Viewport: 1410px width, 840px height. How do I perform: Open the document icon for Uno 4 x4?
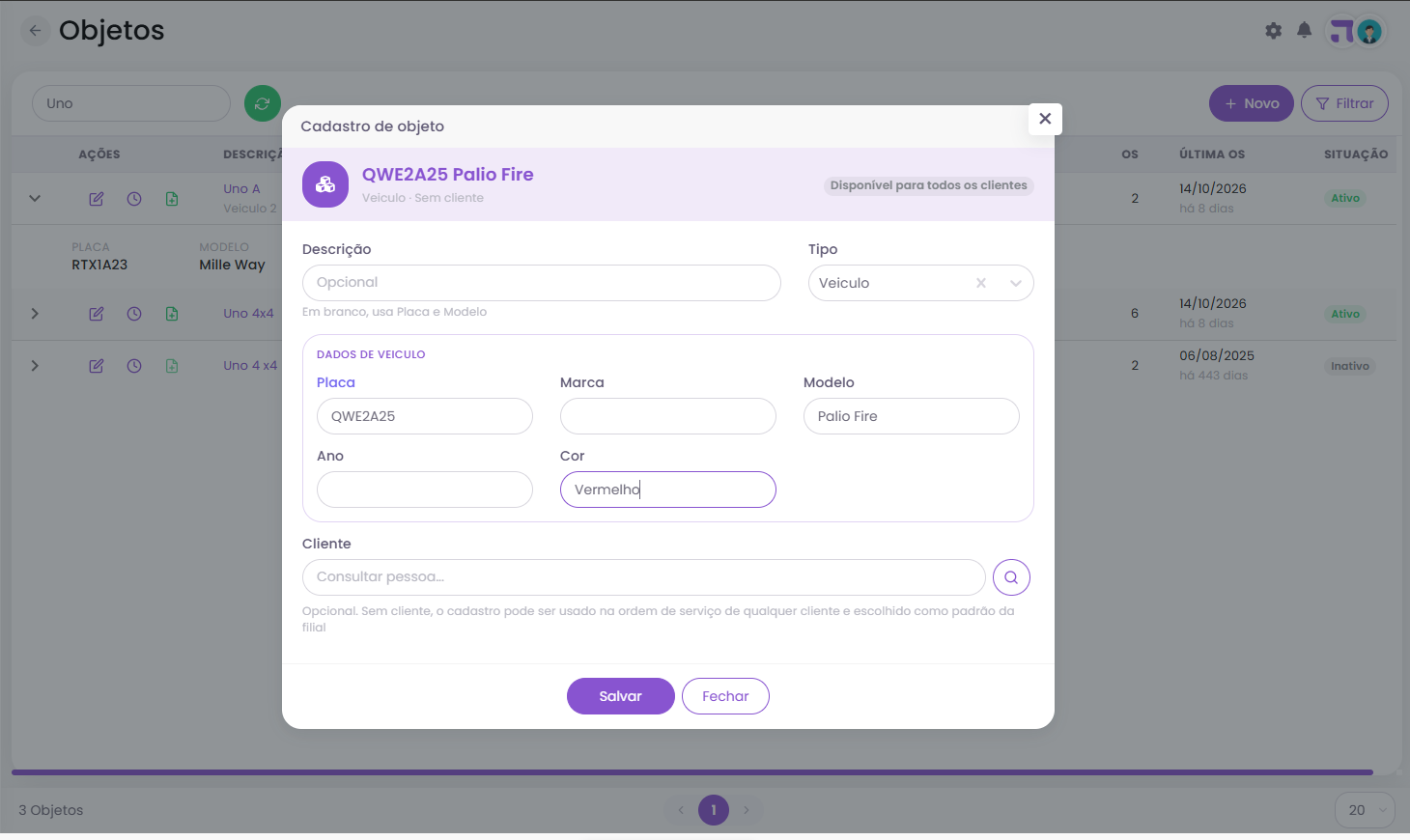click(172, 366)
